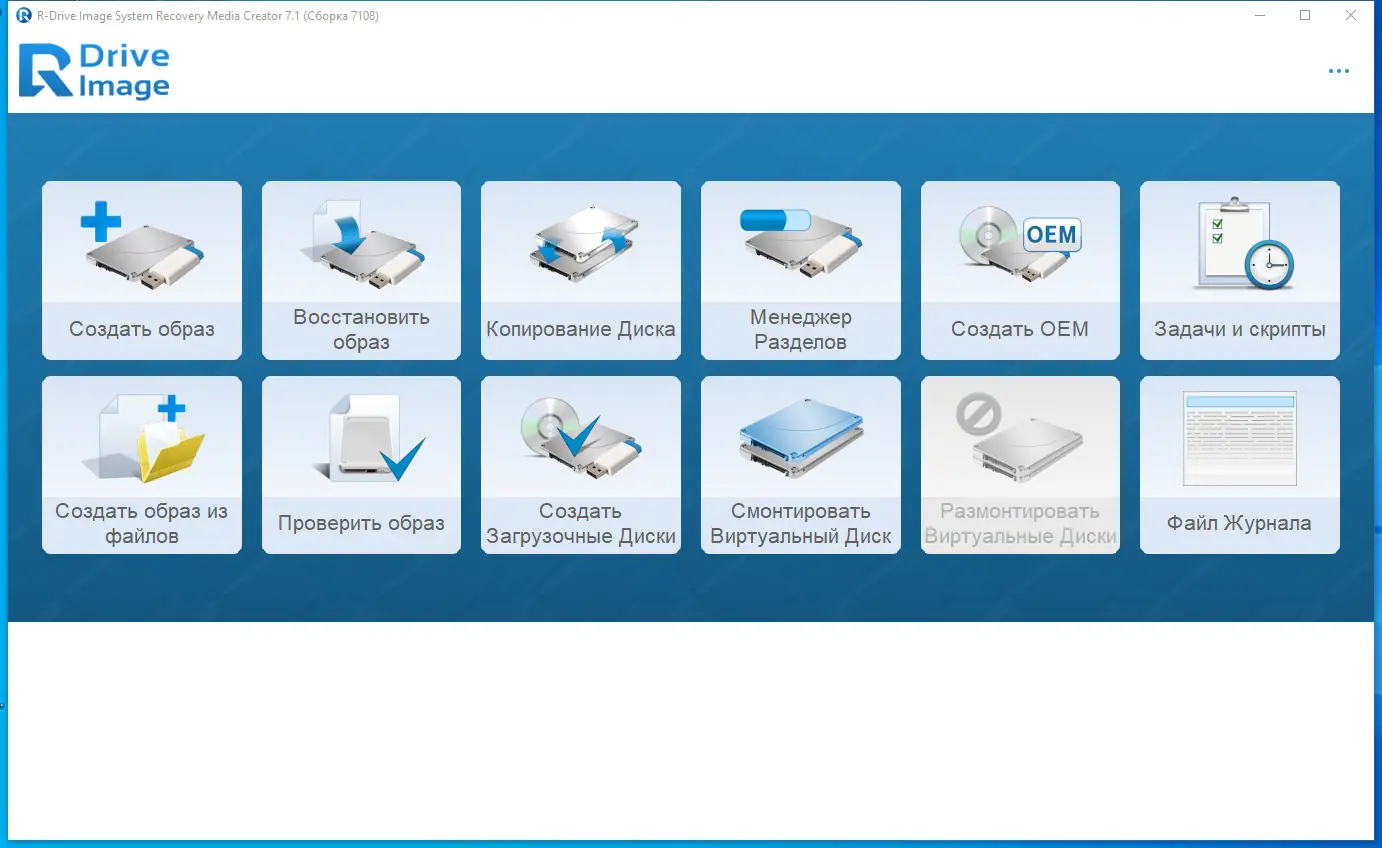Click Смонтировать Виртуальный Диск tile
This screenshot has height=848, width=1382.
801,465
